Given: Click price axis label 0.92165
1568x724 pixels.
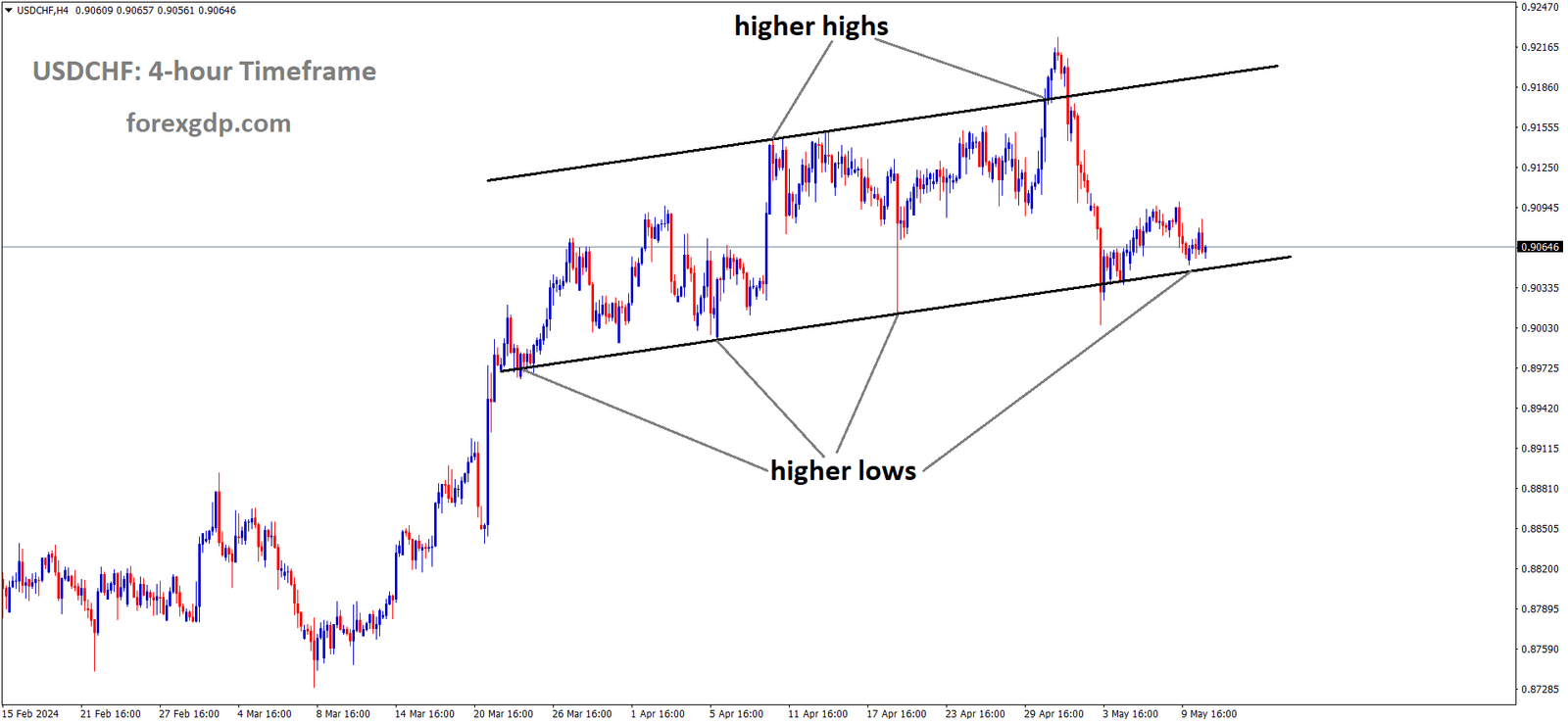Looking at the screenshot, I should [1540, 47].
